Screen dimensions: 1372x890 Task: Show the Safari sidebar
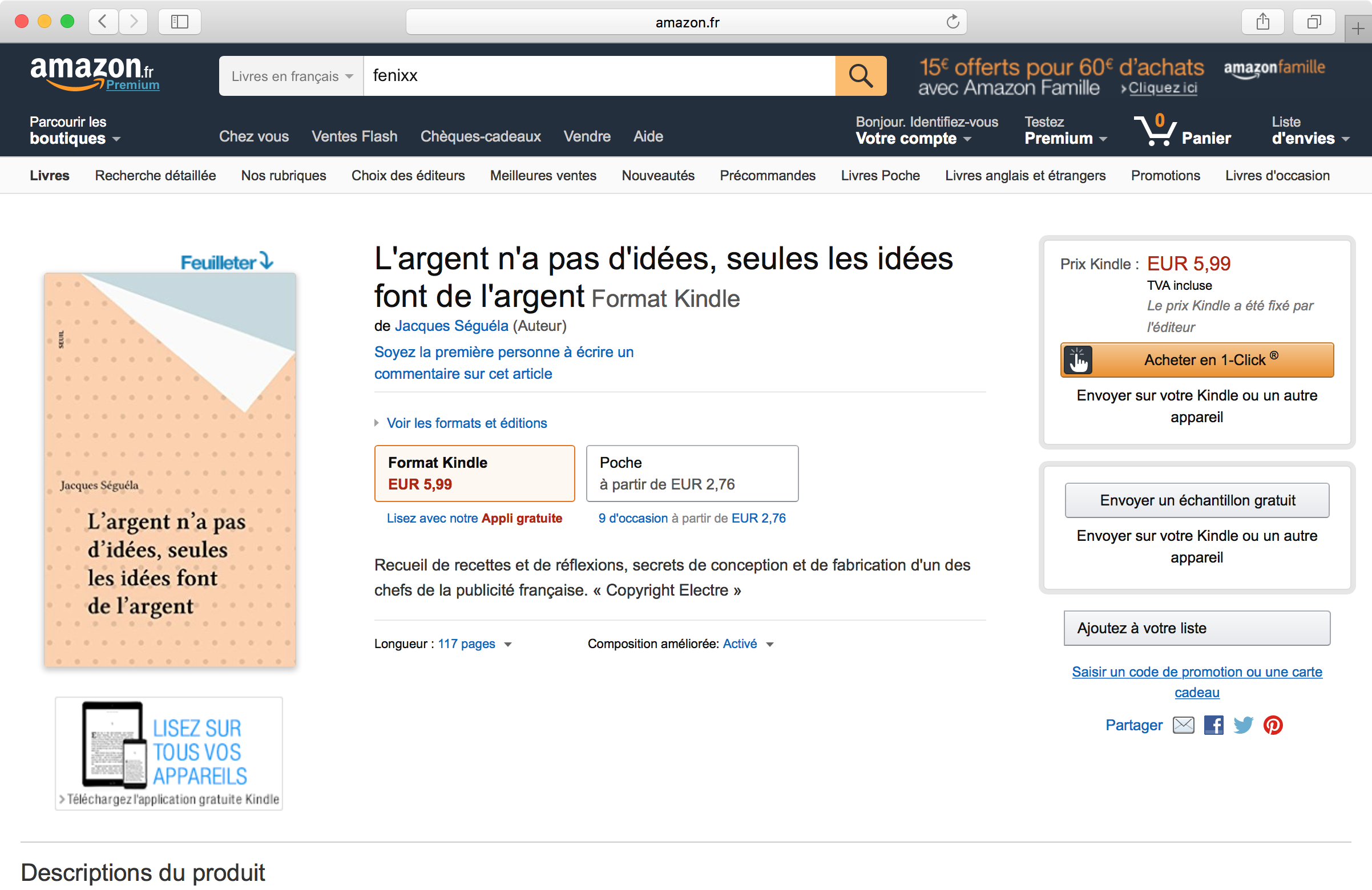(179, 22)
